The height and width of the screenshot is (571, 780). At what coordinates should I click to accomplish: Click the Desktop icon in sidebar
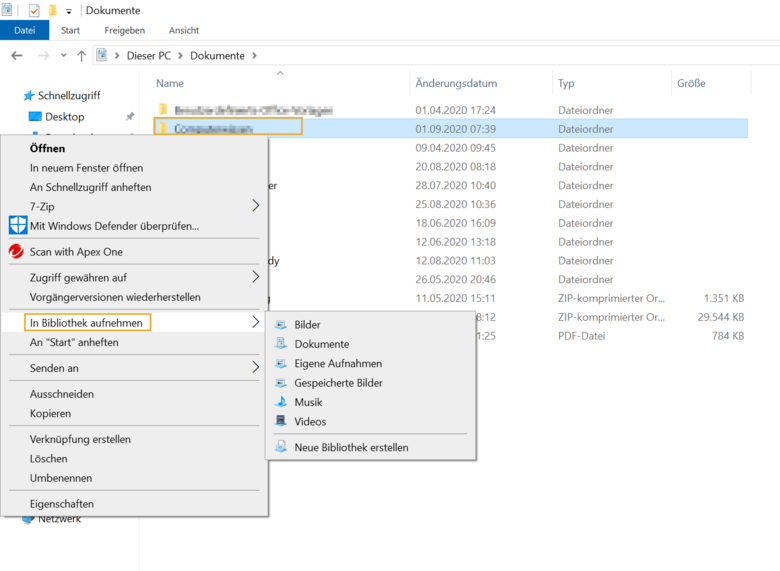tap(35, 116)
